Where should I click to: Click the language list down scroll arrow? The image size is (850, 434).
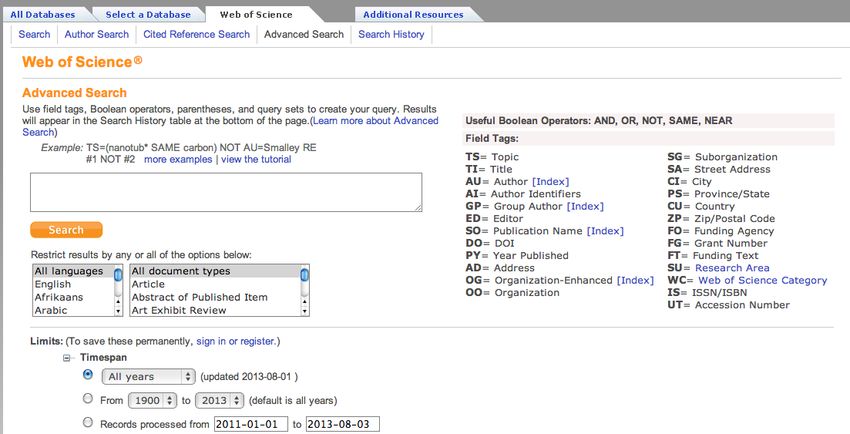pos(118,312)
